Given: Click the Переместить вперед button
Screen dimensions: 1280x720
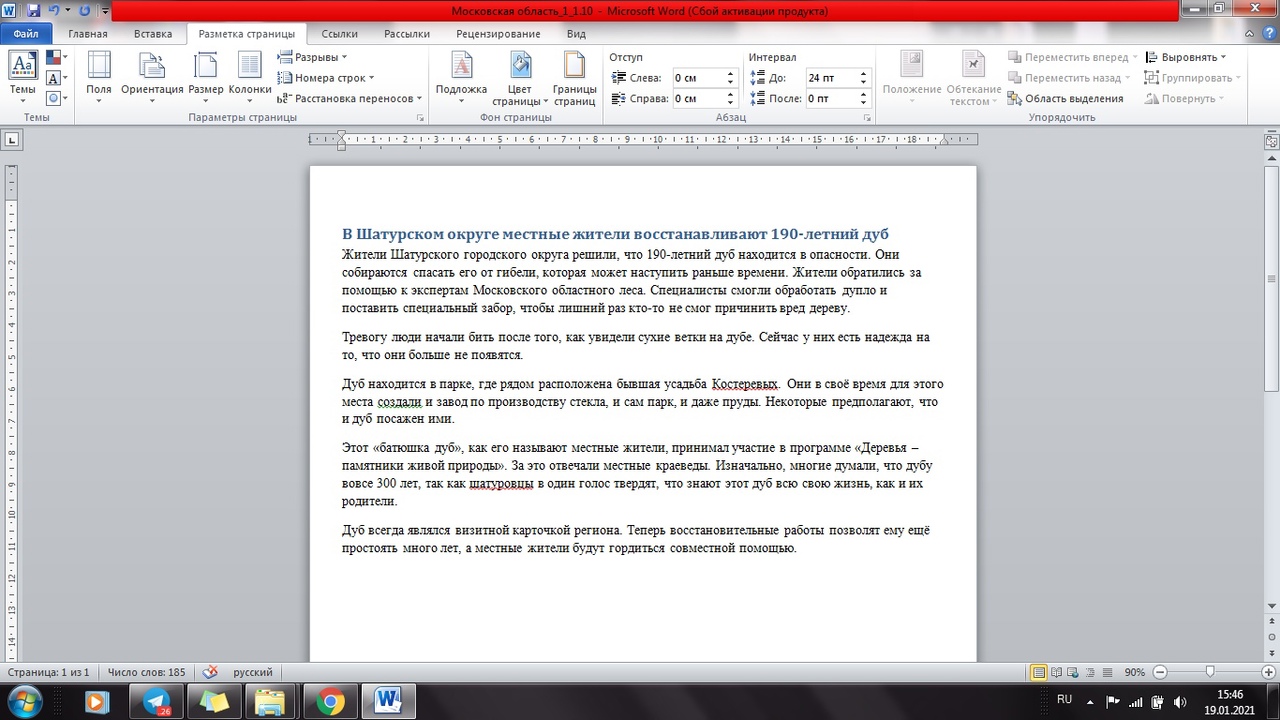Looking at the screenshot, I should [1074, 58].
